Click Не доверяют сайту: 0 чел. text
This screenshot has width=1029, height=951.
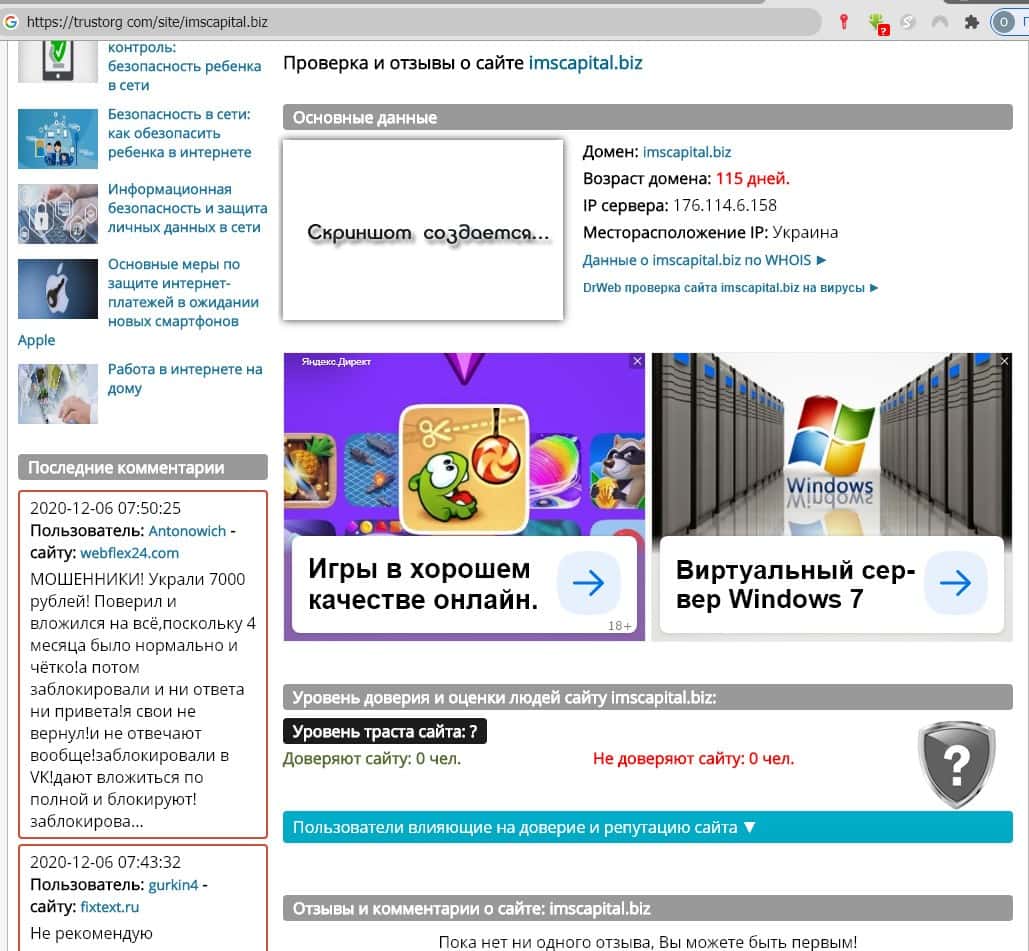pos(694,759)
